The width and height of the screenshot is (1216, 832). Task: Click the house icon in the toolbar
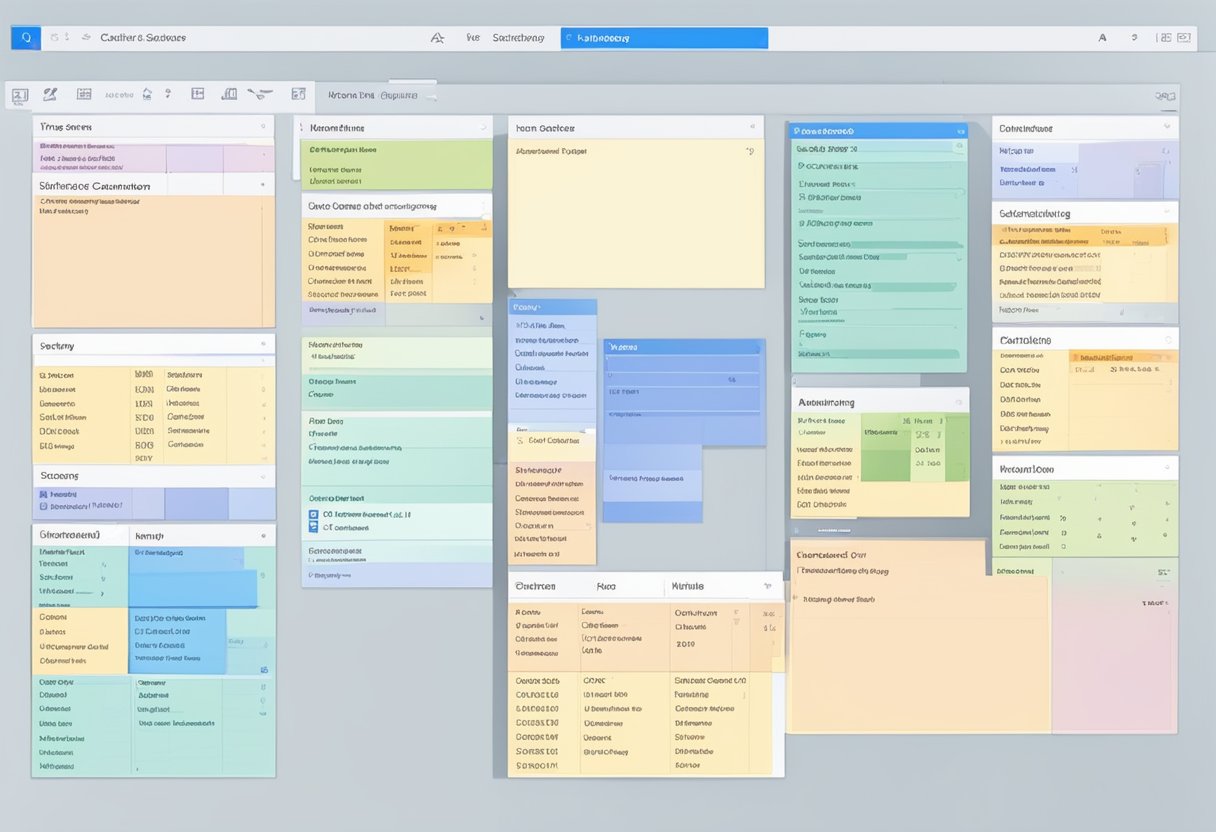pos(146,94)
